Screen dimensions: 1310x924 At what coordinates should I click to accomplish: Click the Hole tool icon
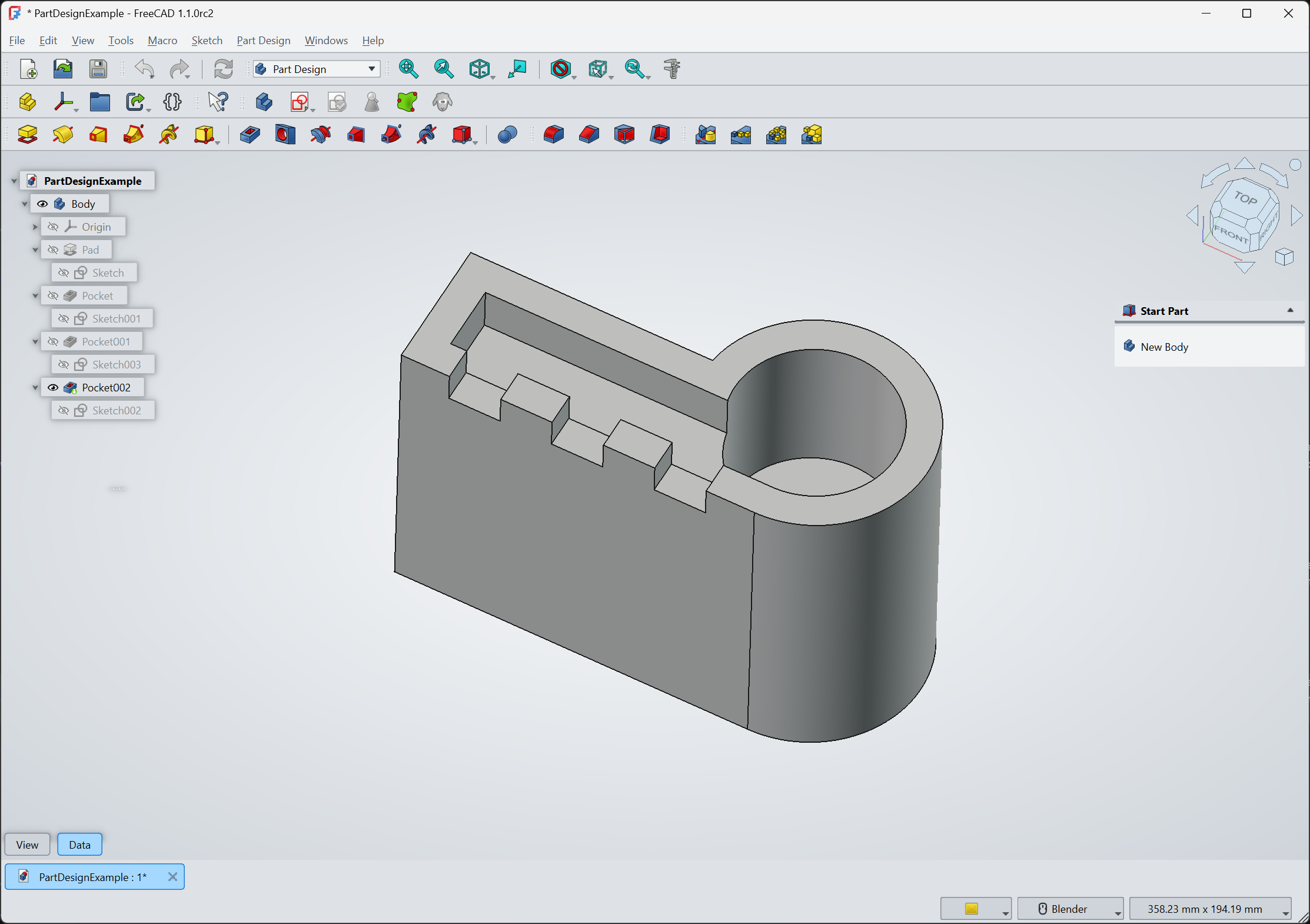point(285,135)
